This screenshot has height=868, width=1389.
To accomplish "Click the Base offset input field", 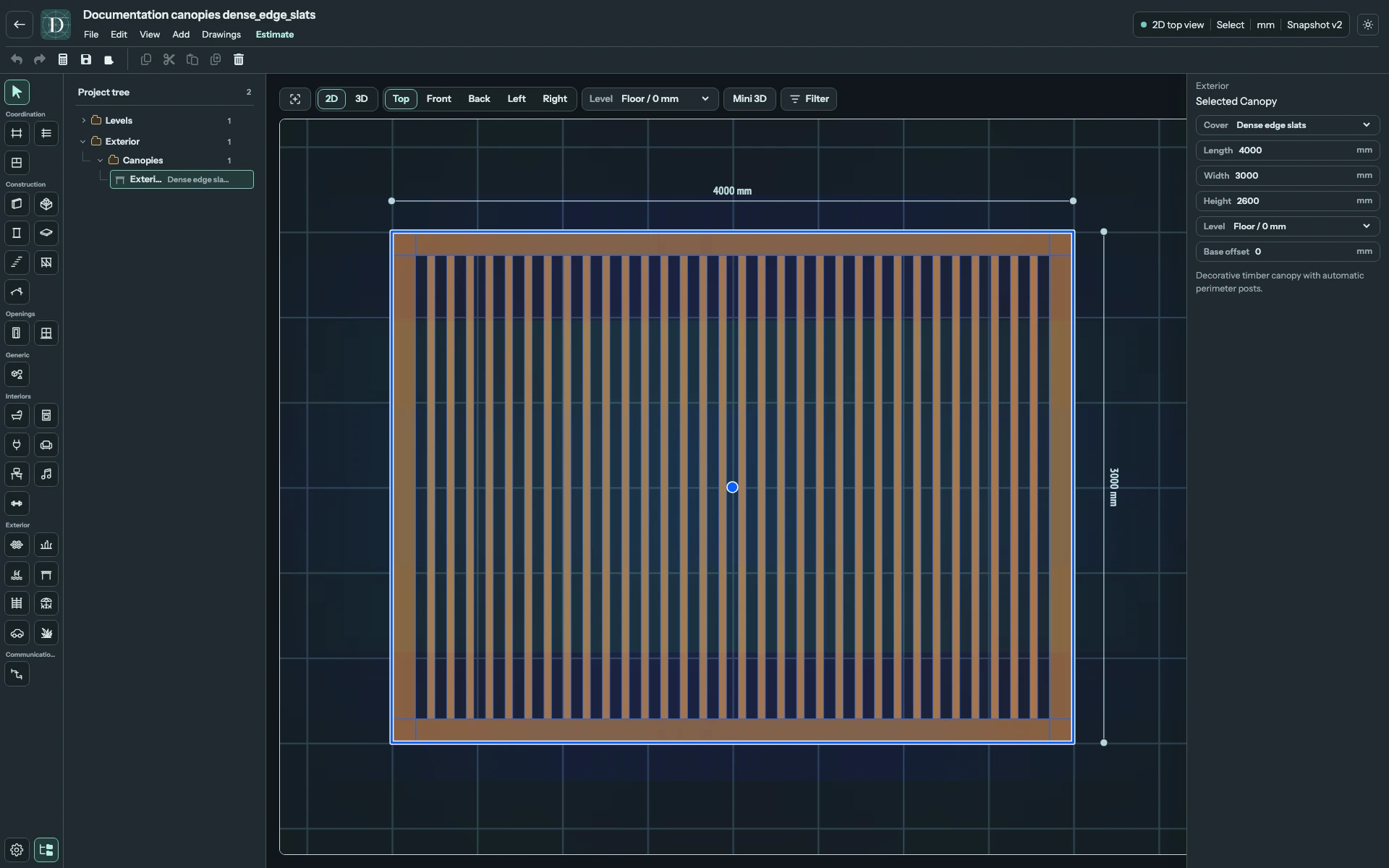I will coord(1287,252).
